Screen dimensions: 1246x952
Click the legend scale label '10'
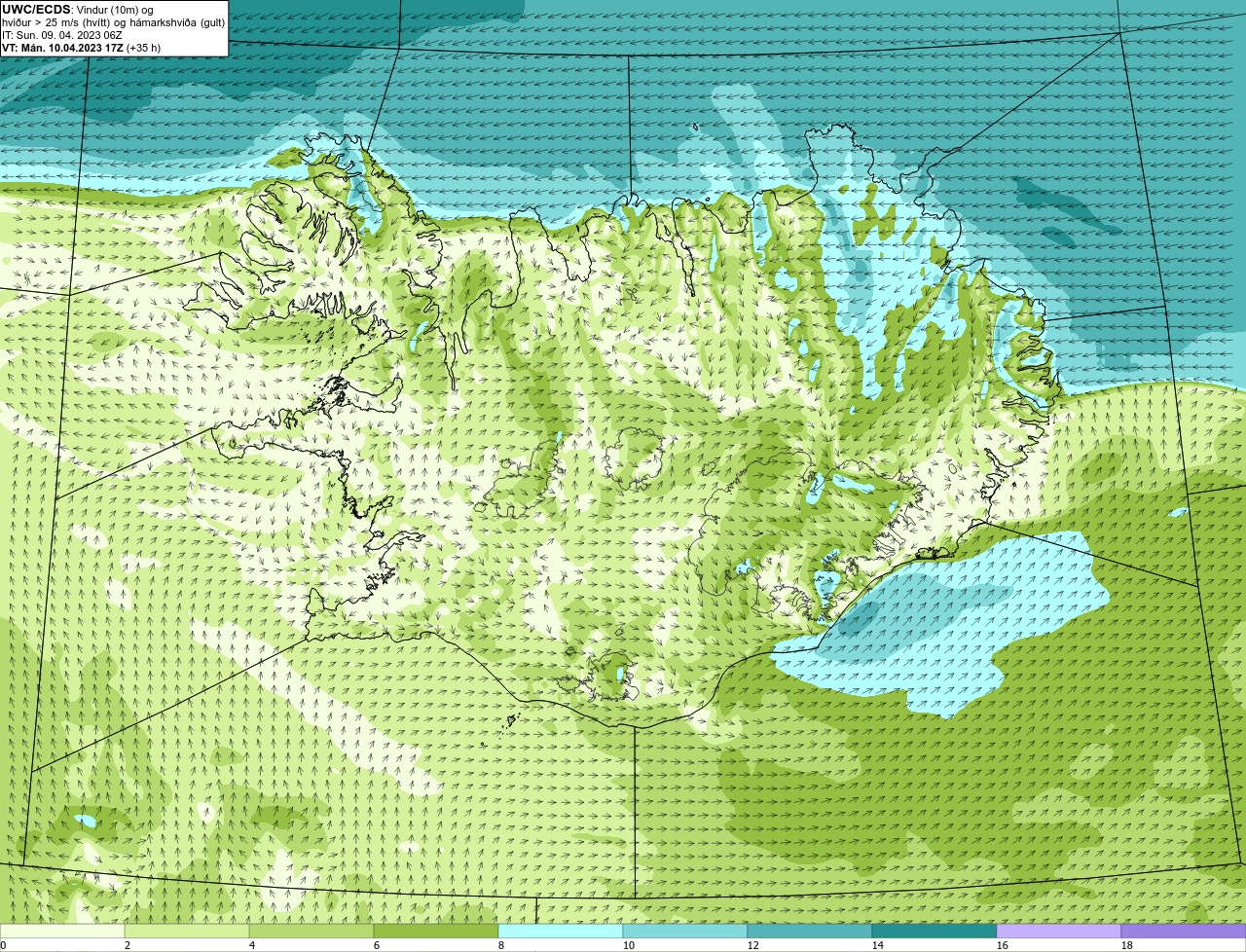[x=629, y=945]
